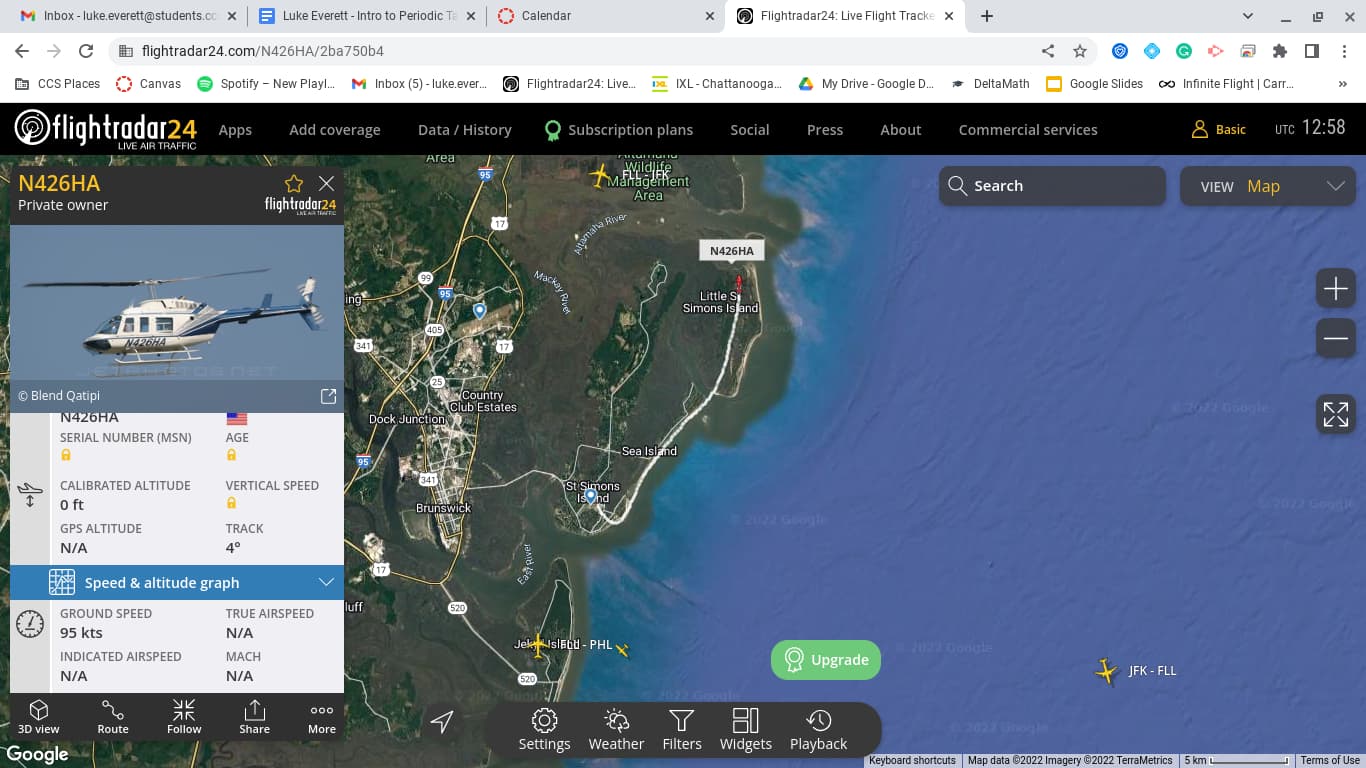Open Chrome extensions puzzle icon
This screenshot has width=1366, height=768.
[x=1280, y=51]
